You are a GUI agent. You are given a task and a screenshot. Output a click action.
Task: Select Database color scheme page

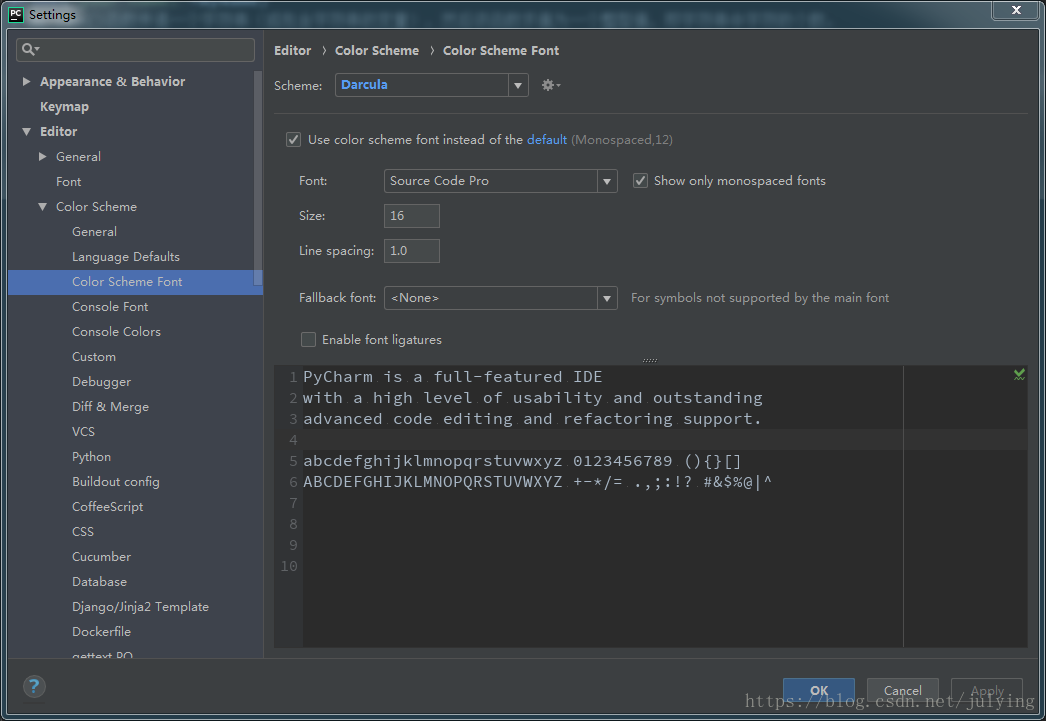coord(99,582)
